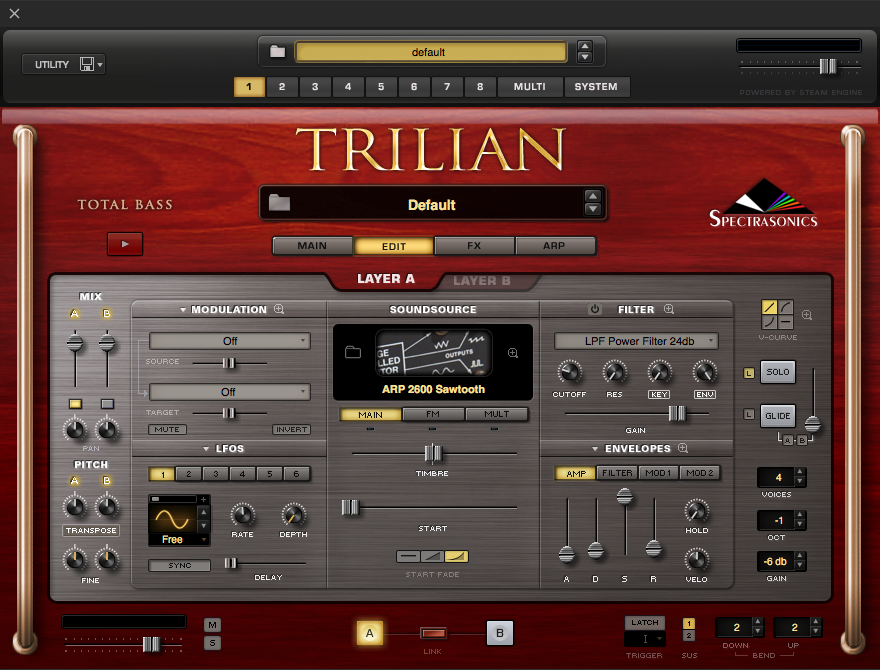The height and width of the screenshot is (670, 880).
Task: Zoom the Modulation section magnifier icon
Action: 279,309
